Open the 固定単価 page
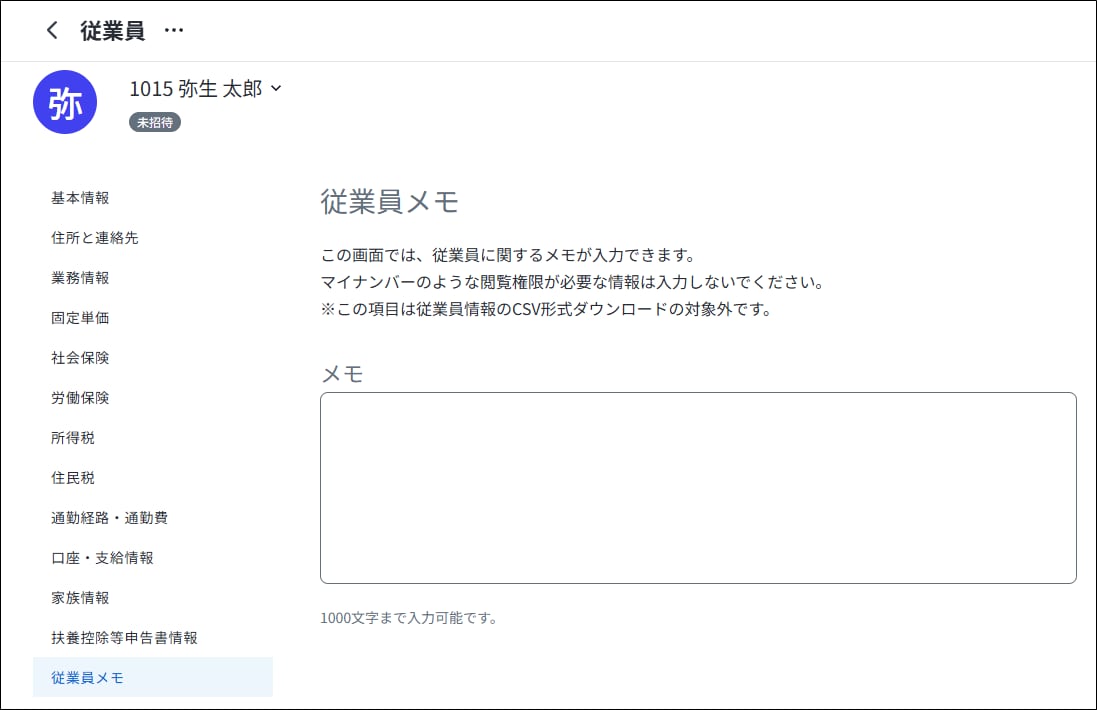 pos(80,318)
